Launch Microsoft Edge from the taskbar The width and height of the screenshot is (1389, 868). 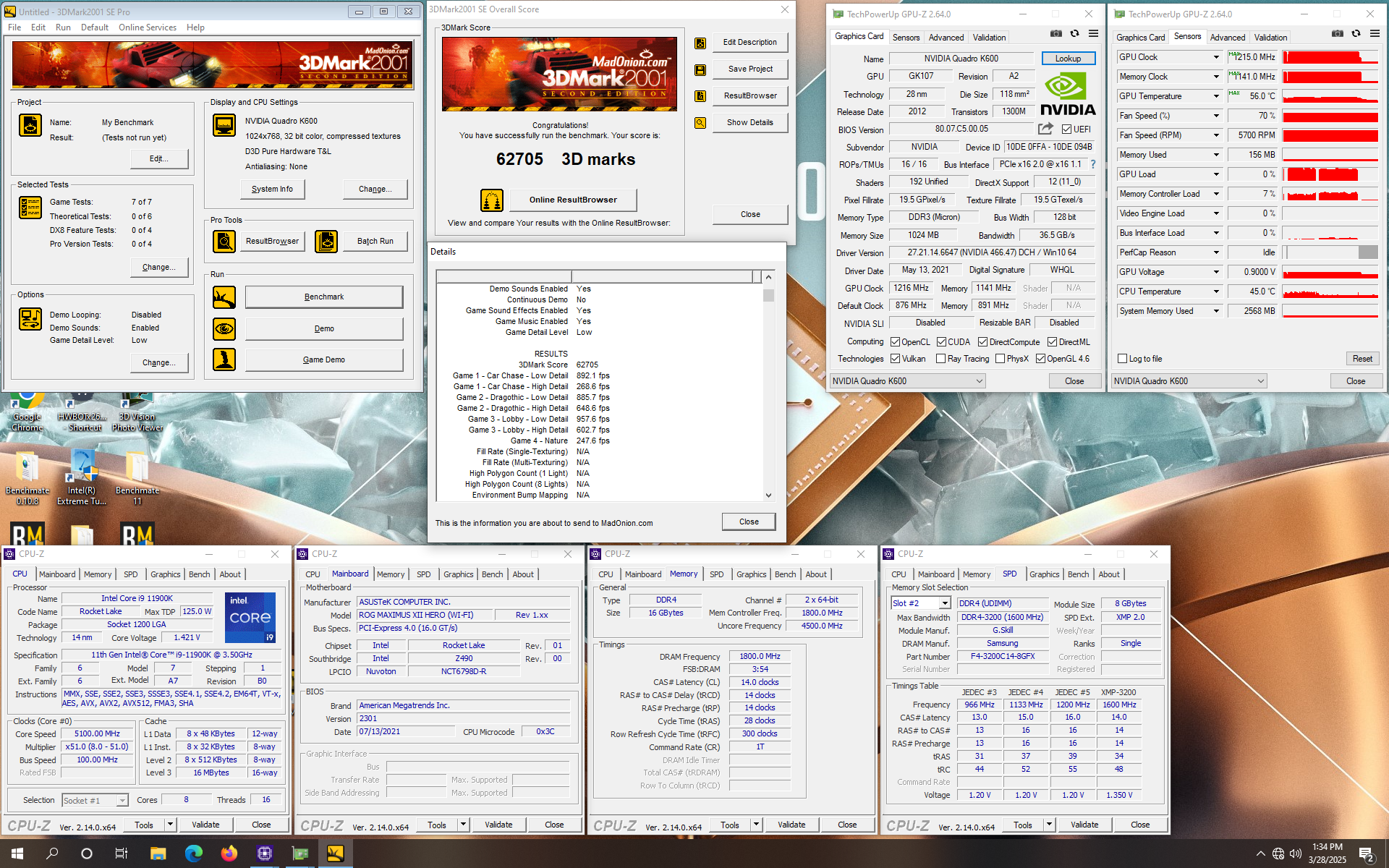tap(193, 854)
